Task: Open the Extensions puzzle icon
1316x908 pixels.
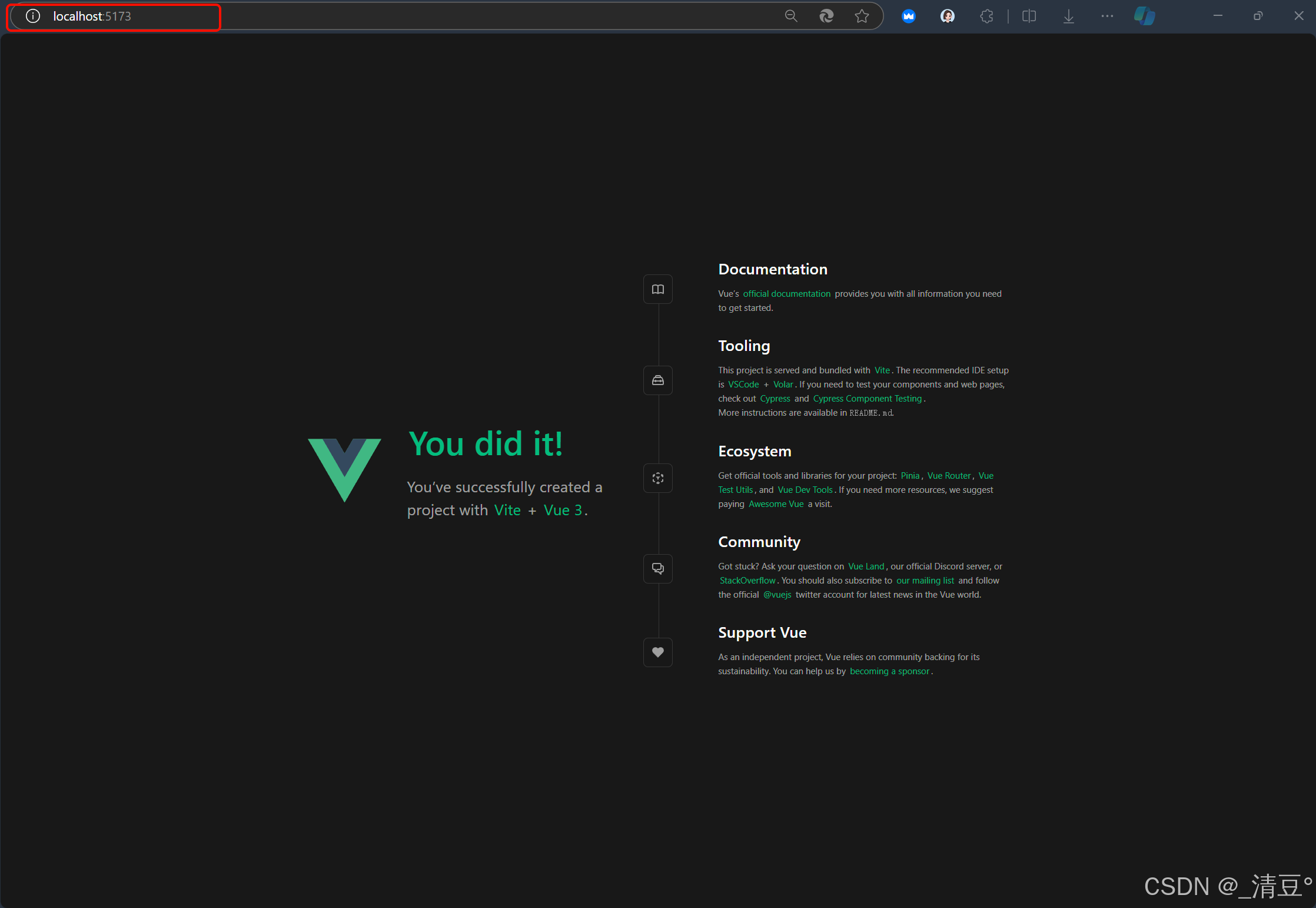Action: pyautogui.click(x=987, y=16)
